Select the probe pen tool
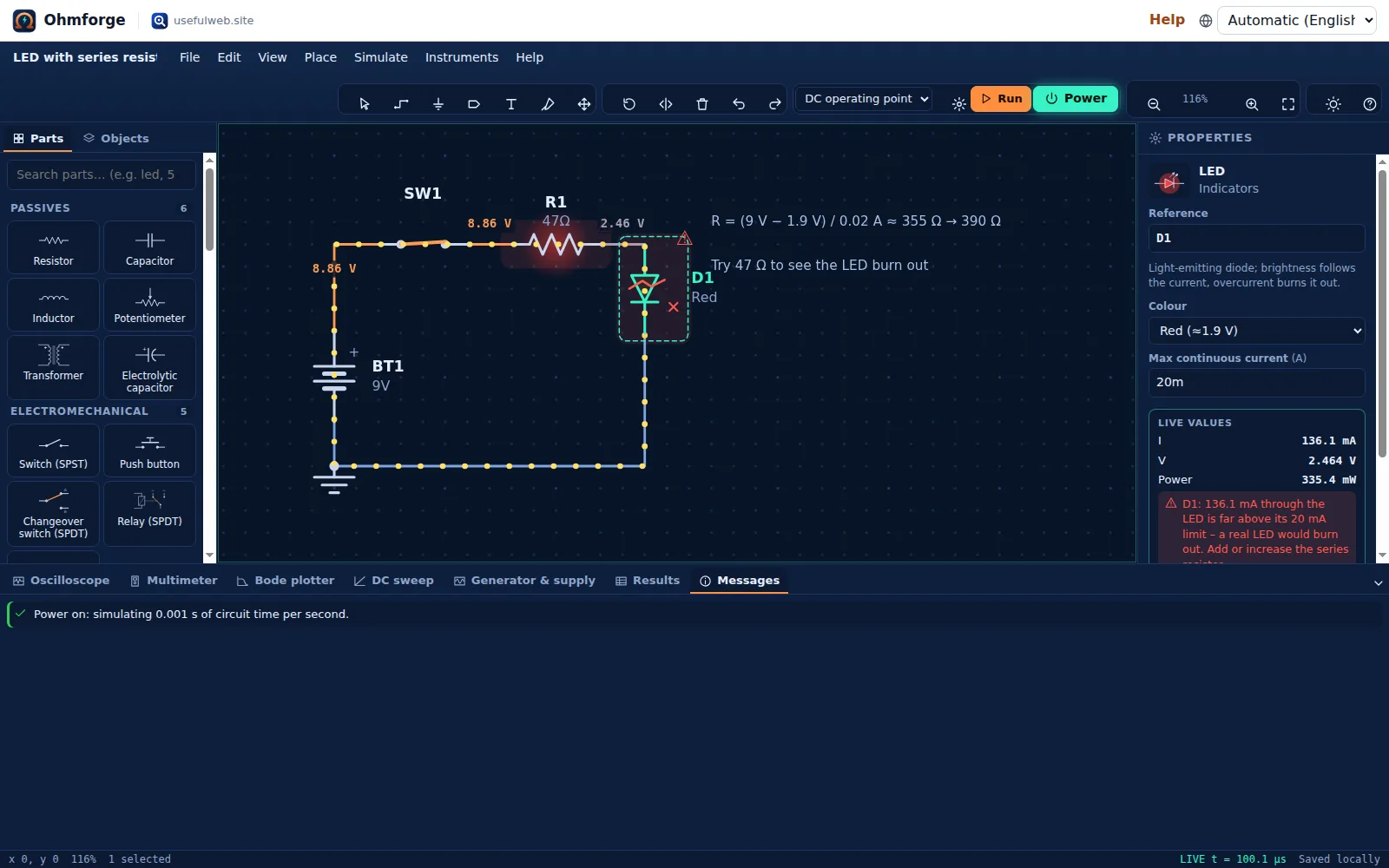 (x=548, y=103)
